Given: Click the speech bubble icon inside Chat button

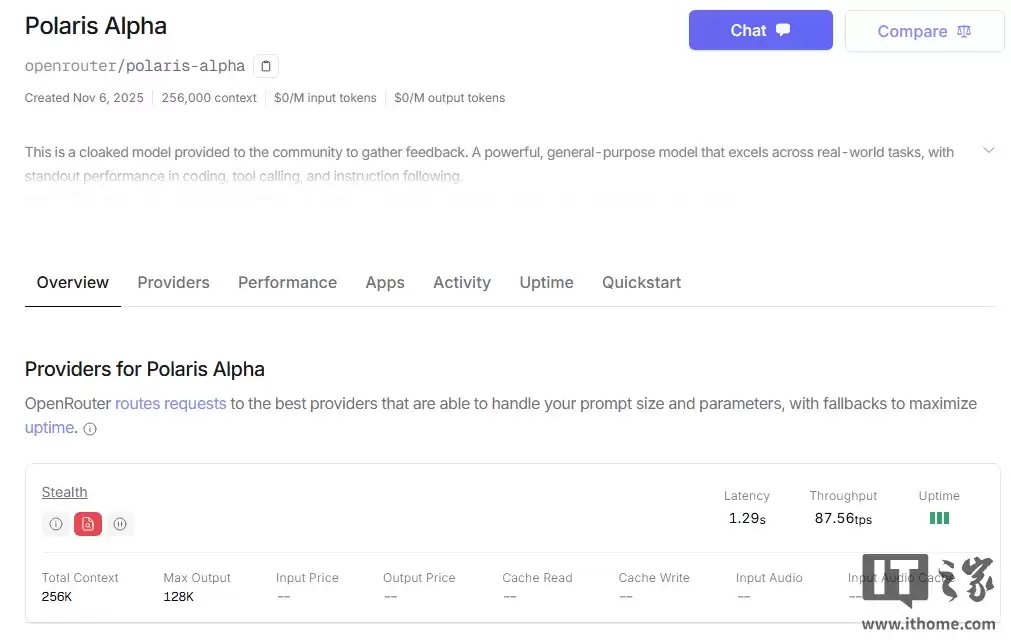Looking at the screenshot, I should tap(782, 30).
